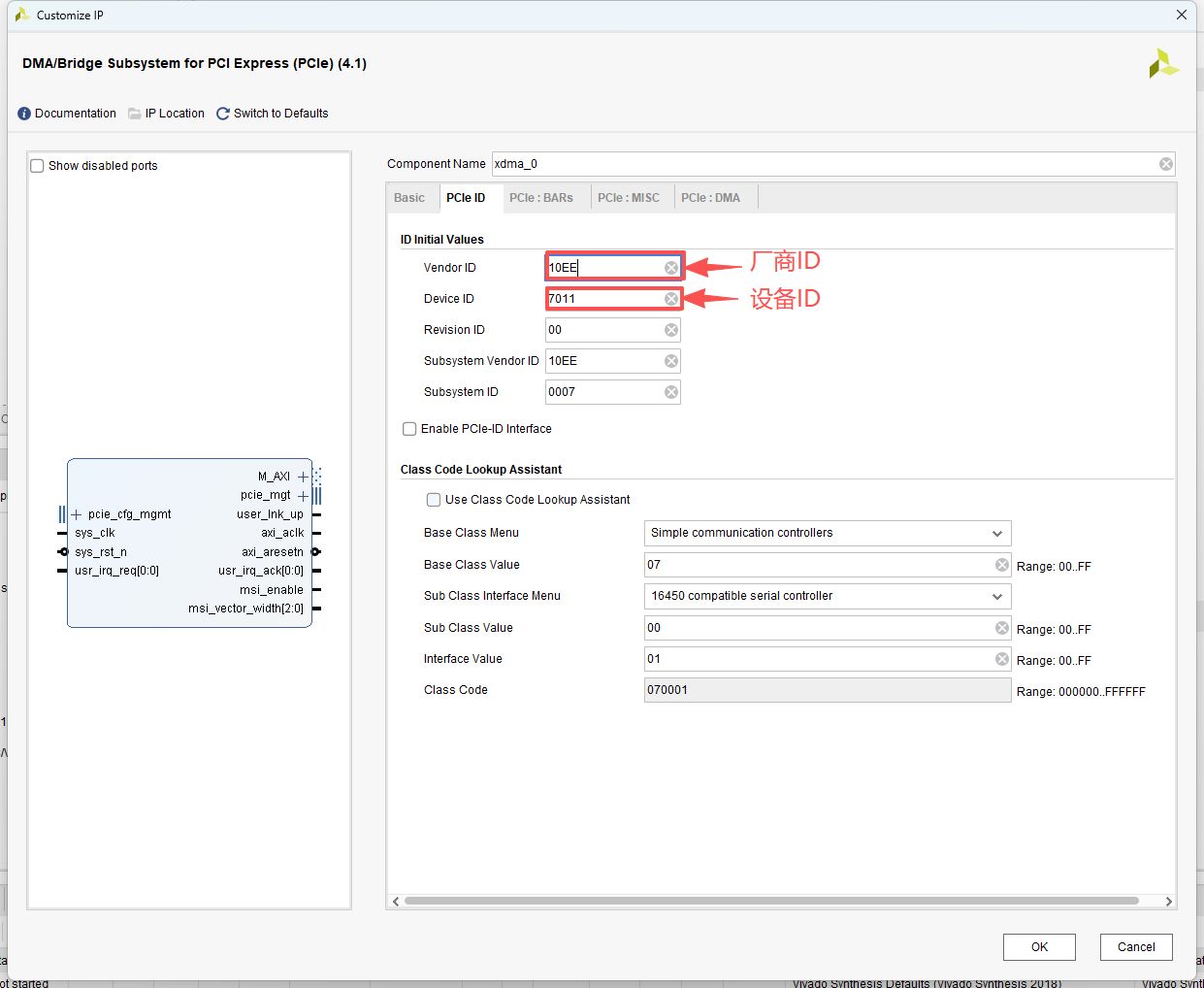Click the usr_irq_req[0:0] port label
This screenshot has width=1204, height=988.
[116, 571]
